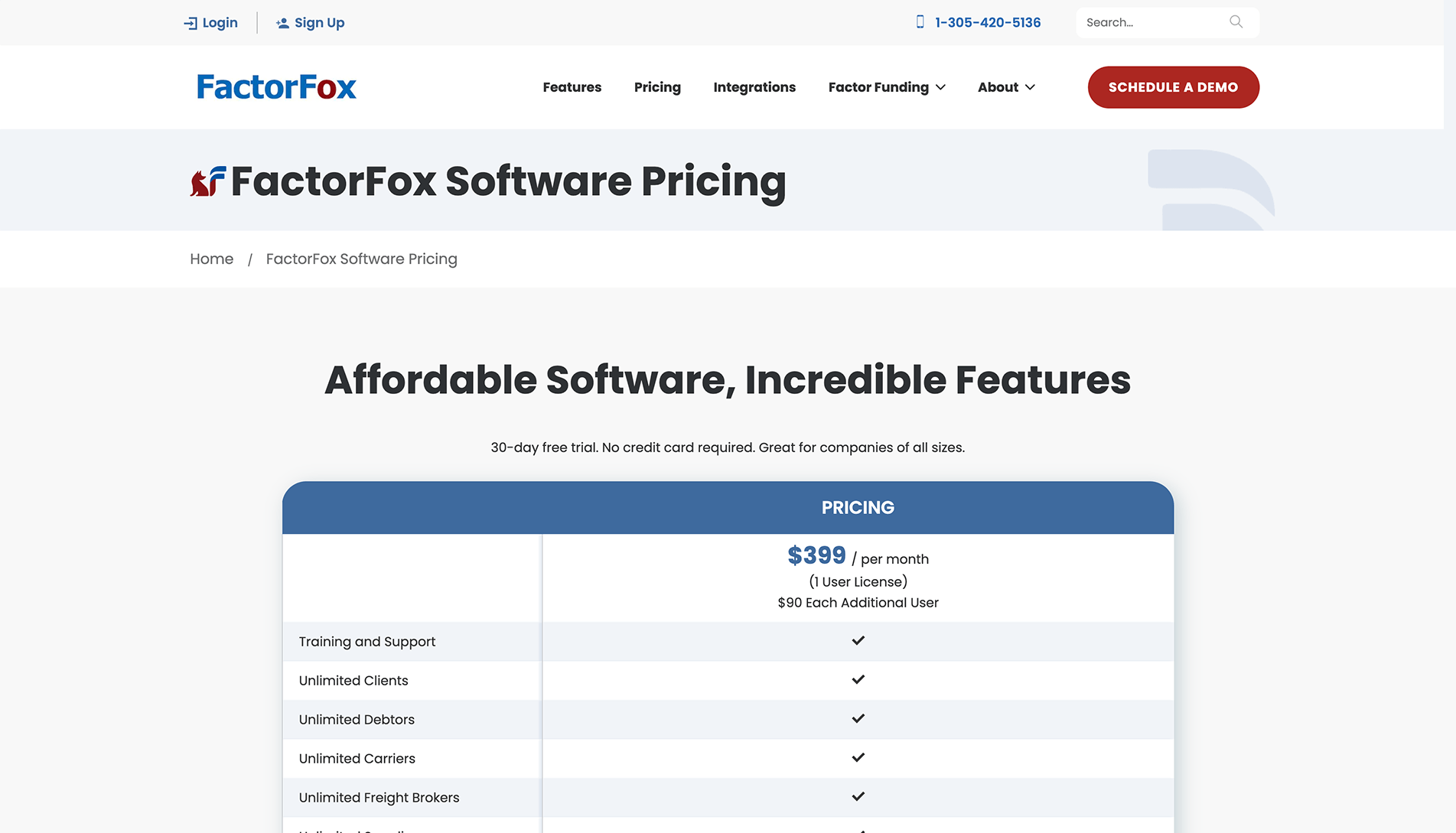Click the Schedule a Demo button
The height and width of the screenshot is (833, 1456).
click(1173, 87)
